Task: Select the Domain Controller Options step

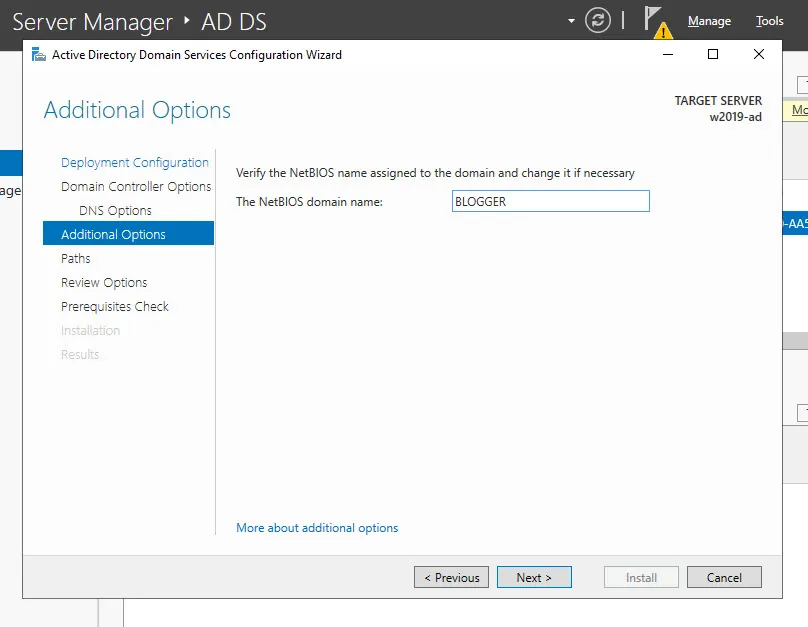Action: (136, 187)
